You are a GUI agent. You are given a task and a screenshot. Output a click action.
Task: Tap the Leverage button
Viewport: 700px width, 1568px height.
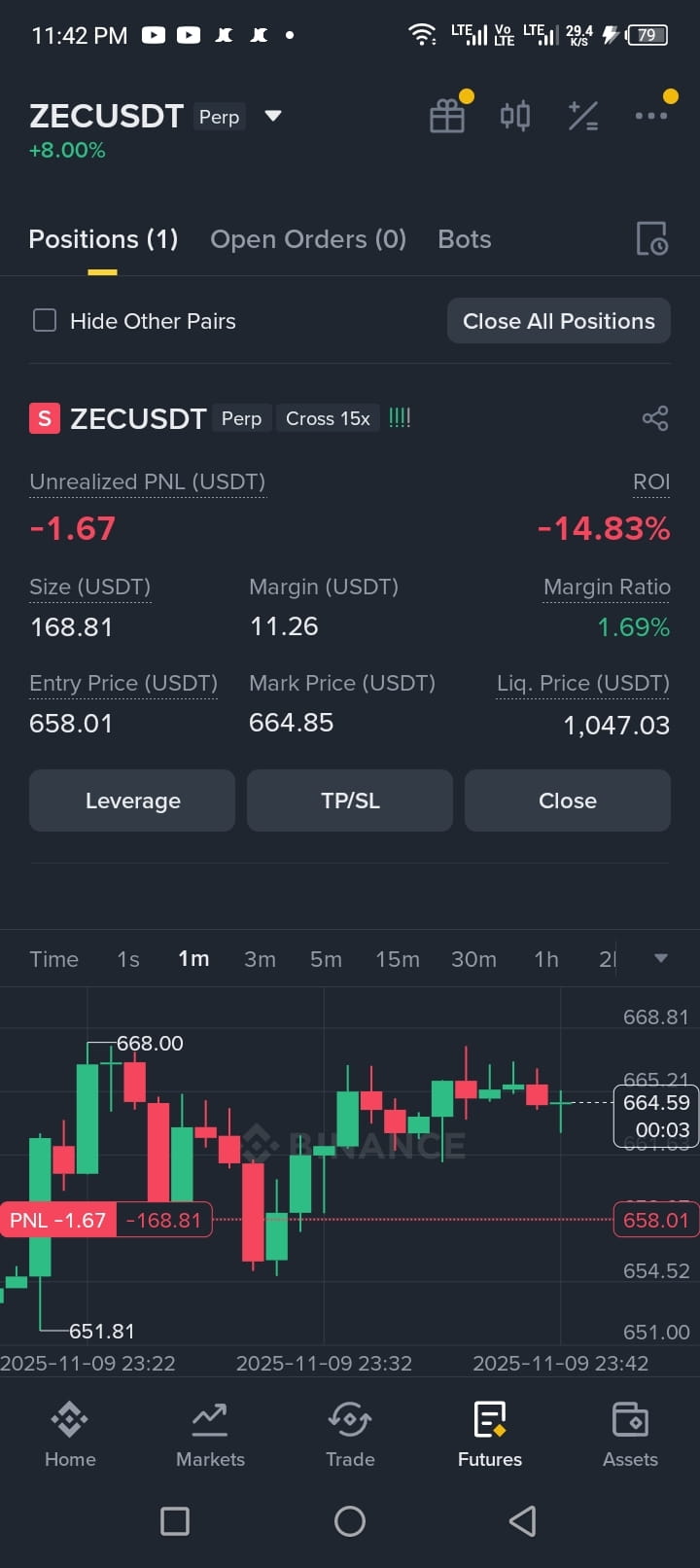(x=132, y=801)
